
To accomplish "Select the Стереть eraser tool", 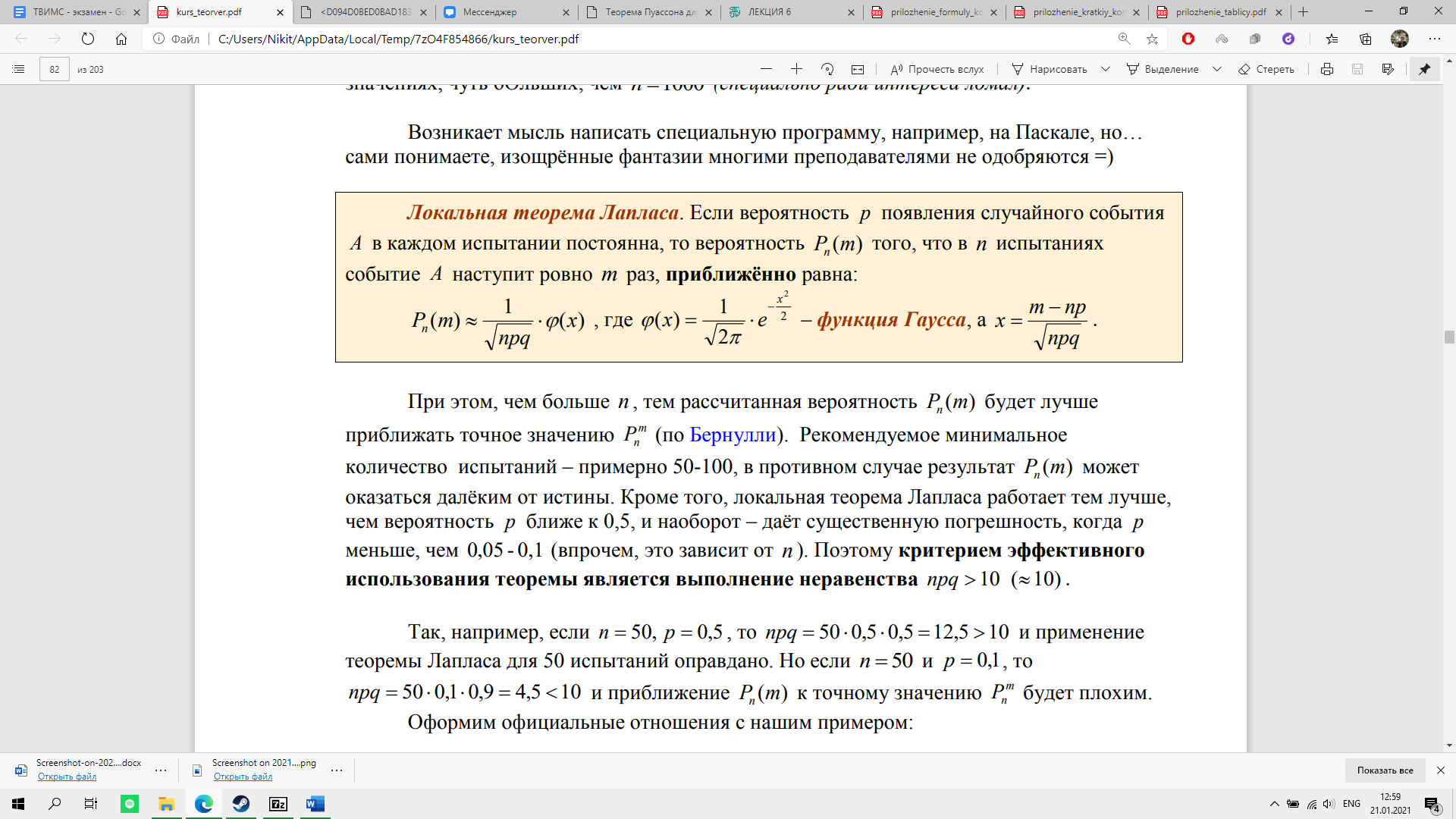I will pos(1266,69).
